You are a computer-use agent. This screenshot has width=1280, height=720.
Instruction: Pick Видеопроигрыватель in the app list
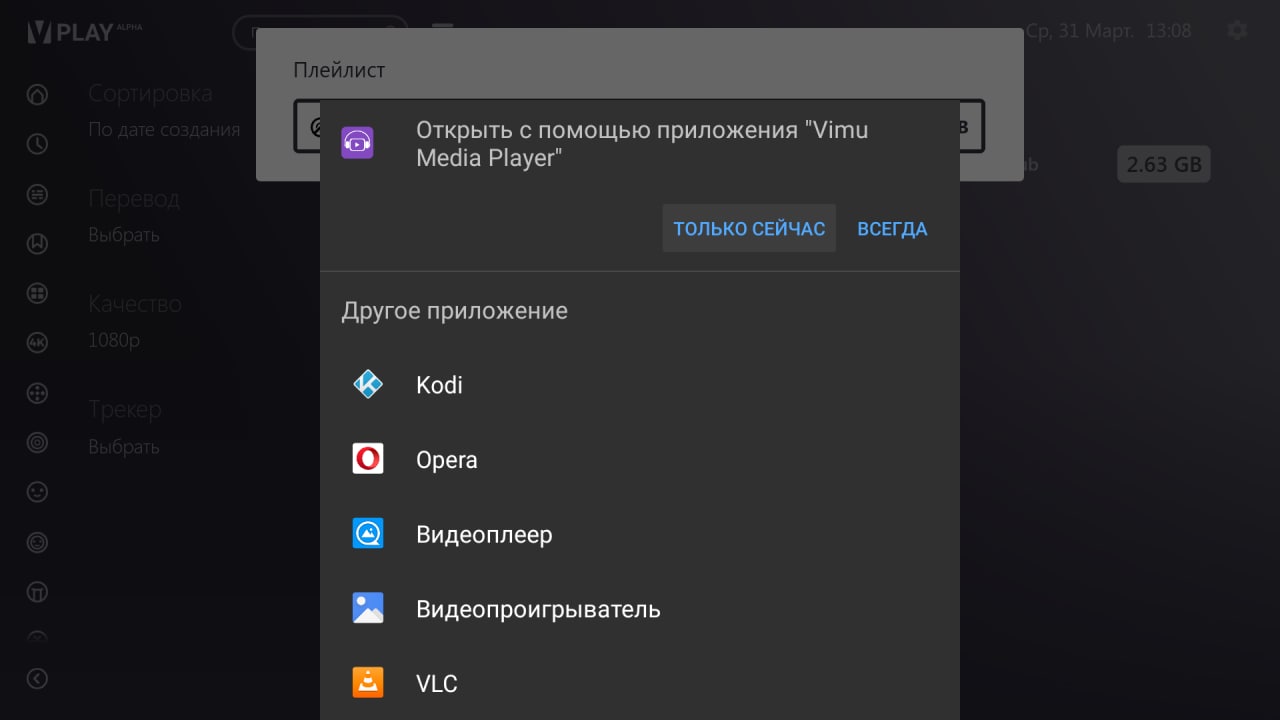[640, 609]
